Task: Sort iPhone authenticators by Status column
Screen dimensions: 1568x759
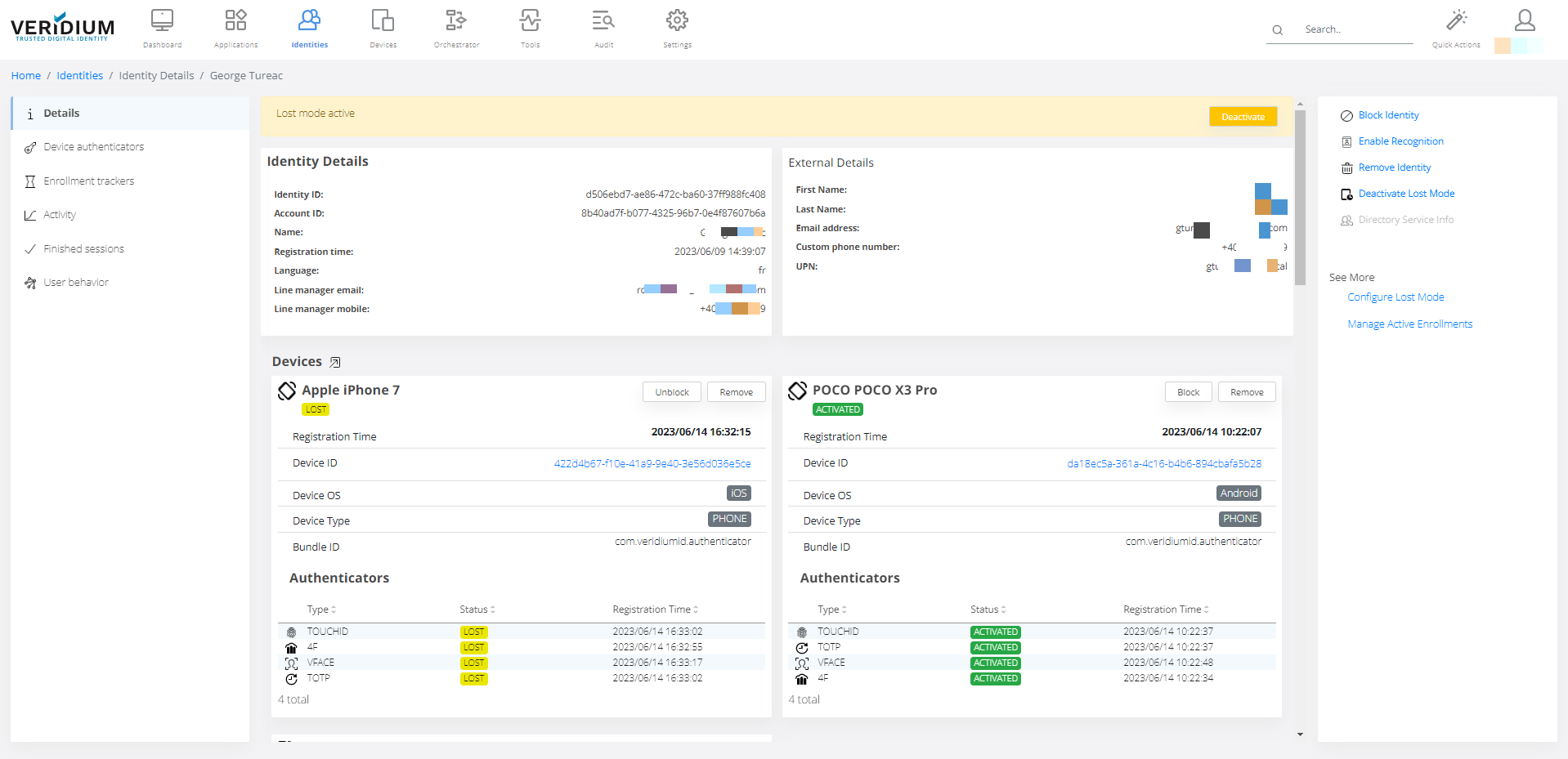Action: [x=477, y=609]
